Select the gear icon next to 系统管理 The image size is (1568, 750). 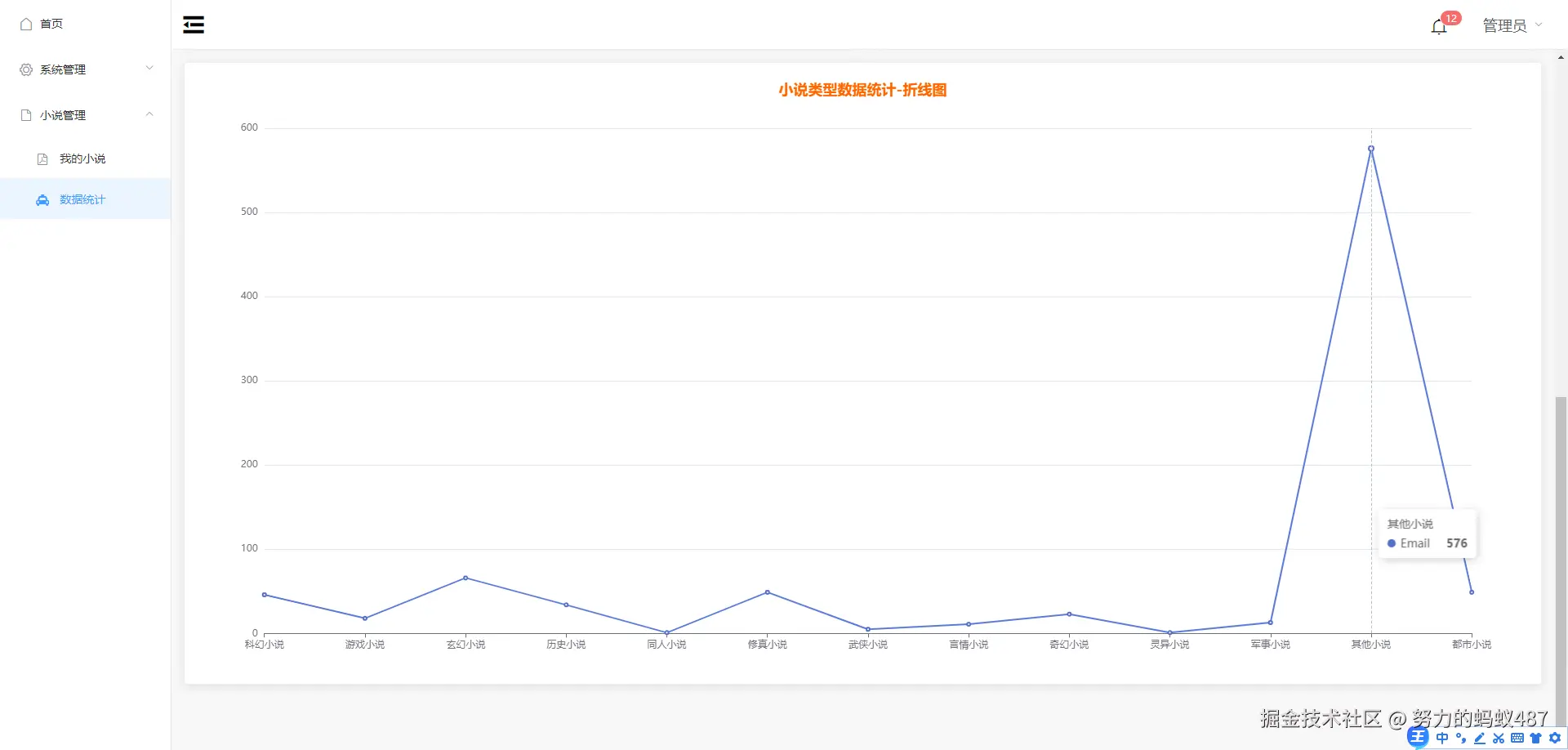point(25,69)
